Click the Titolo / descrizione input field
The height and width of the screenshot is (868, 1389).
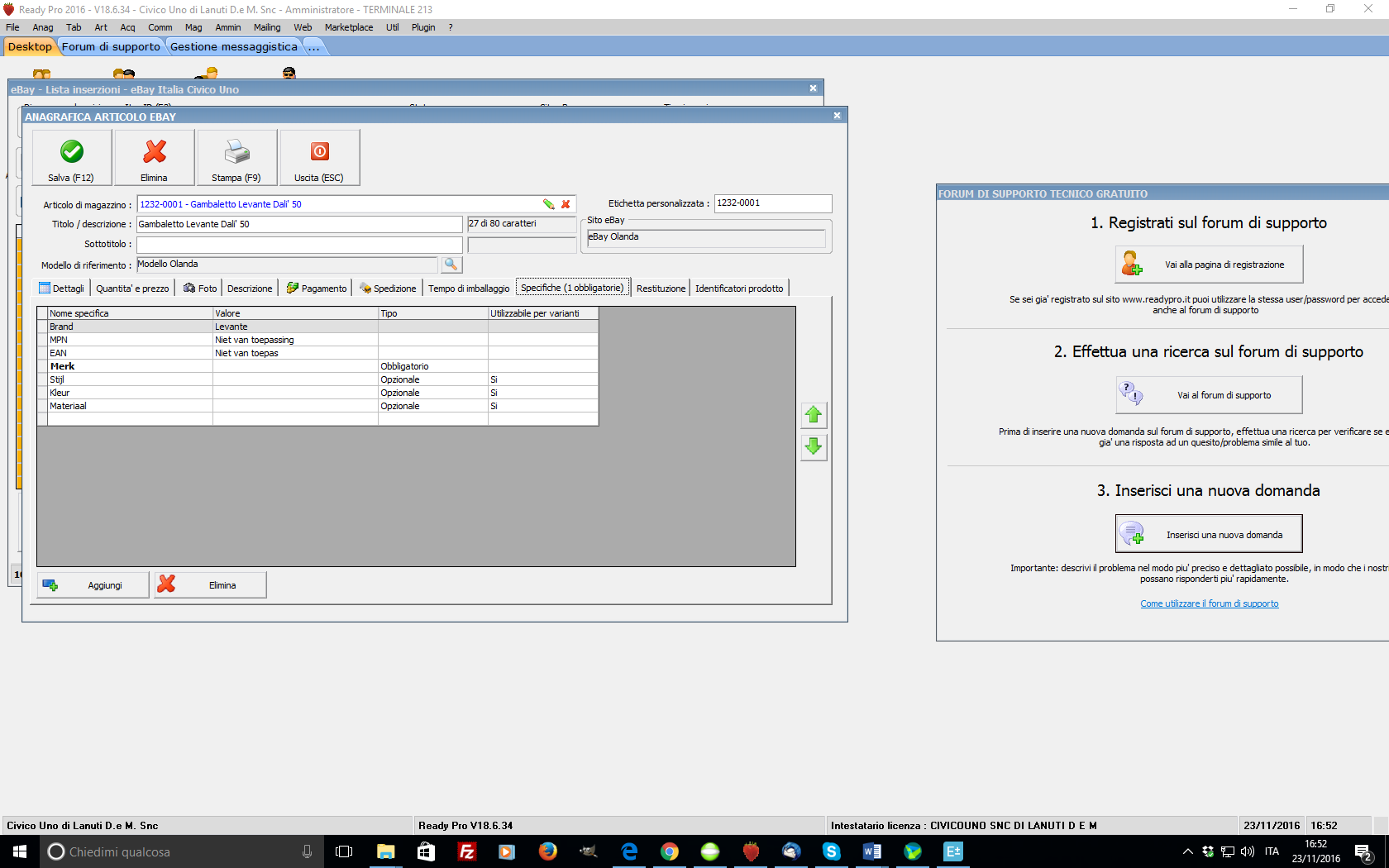299,224
